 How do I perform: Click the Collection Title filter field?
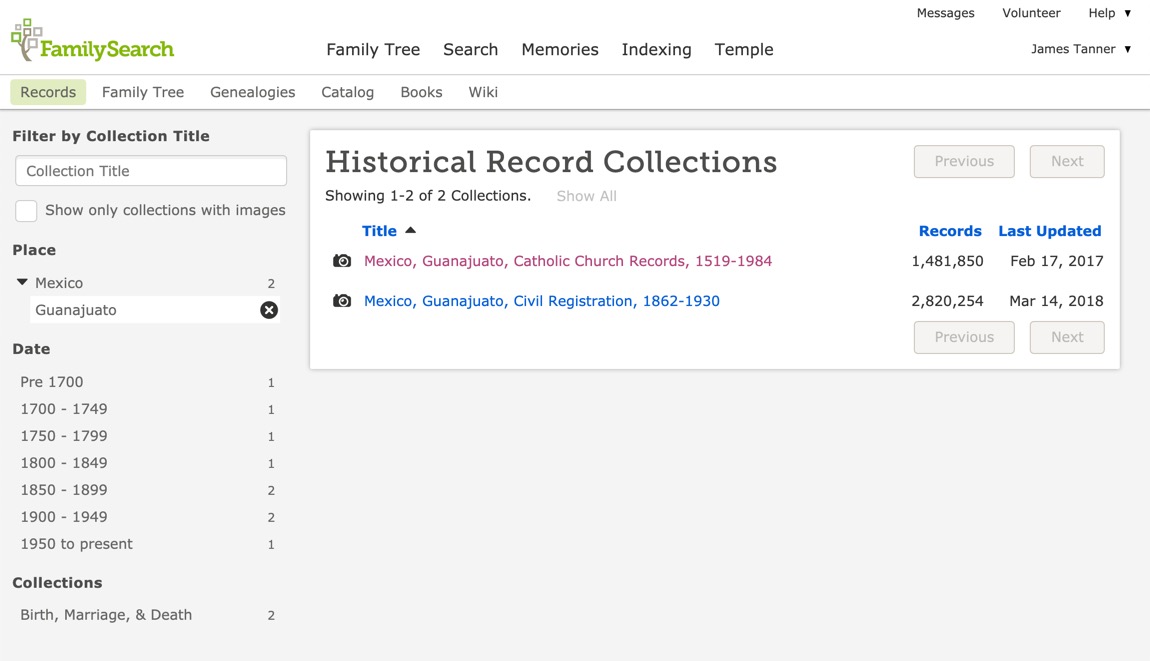pyautogui.click(x=151, y=171)
